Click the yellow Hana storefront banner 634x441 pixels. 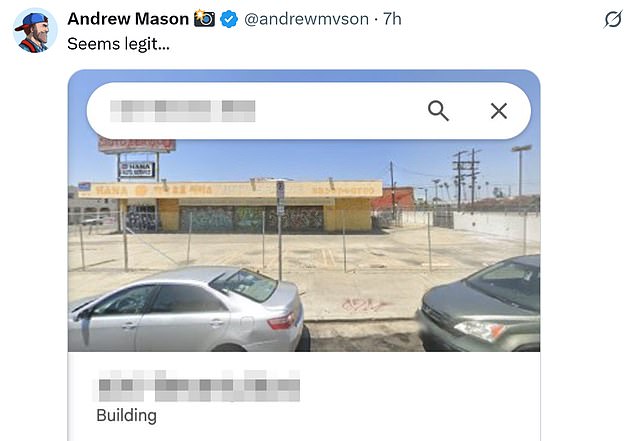230,189
